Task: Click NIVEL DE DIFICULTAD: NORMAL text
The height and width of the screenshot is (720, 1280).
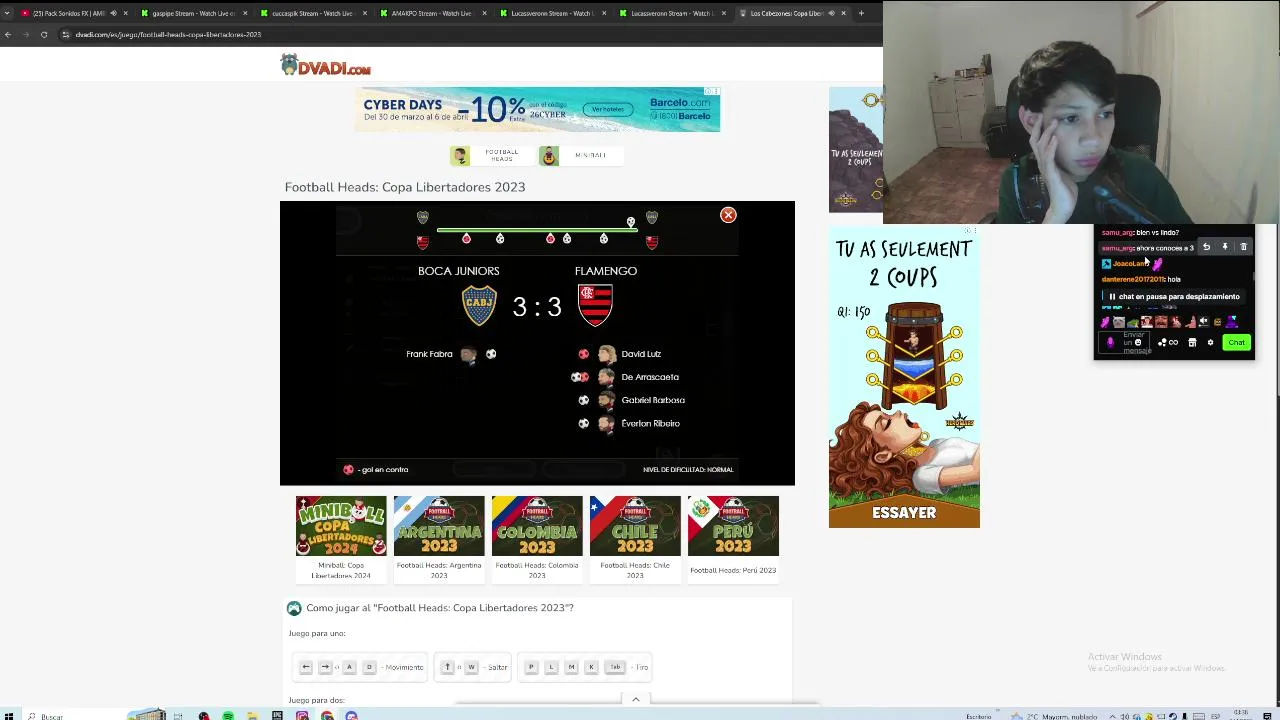Action: (688, 469)
